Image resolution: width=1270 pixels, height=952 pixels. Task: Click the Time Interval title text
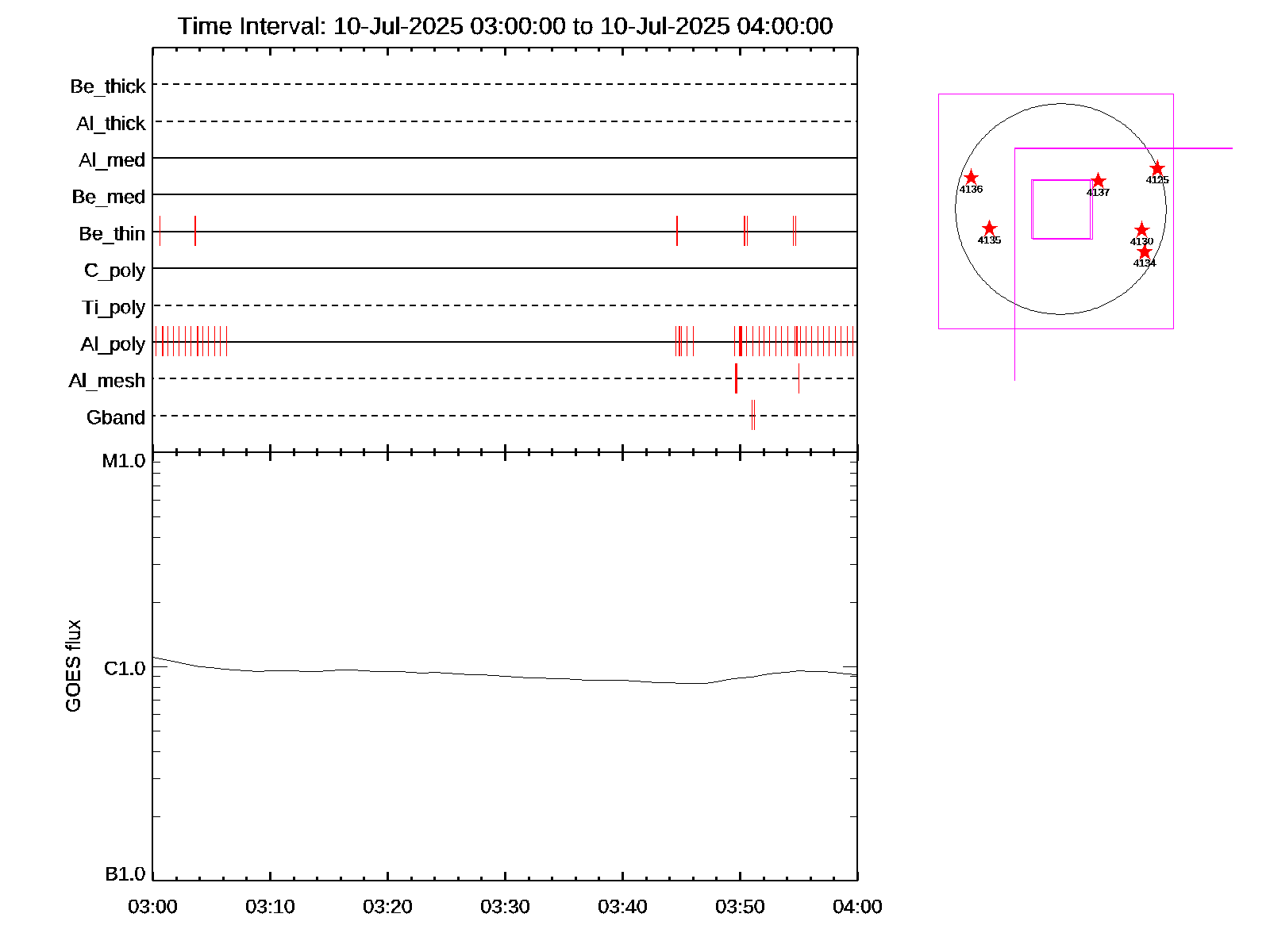pos(505,26)
